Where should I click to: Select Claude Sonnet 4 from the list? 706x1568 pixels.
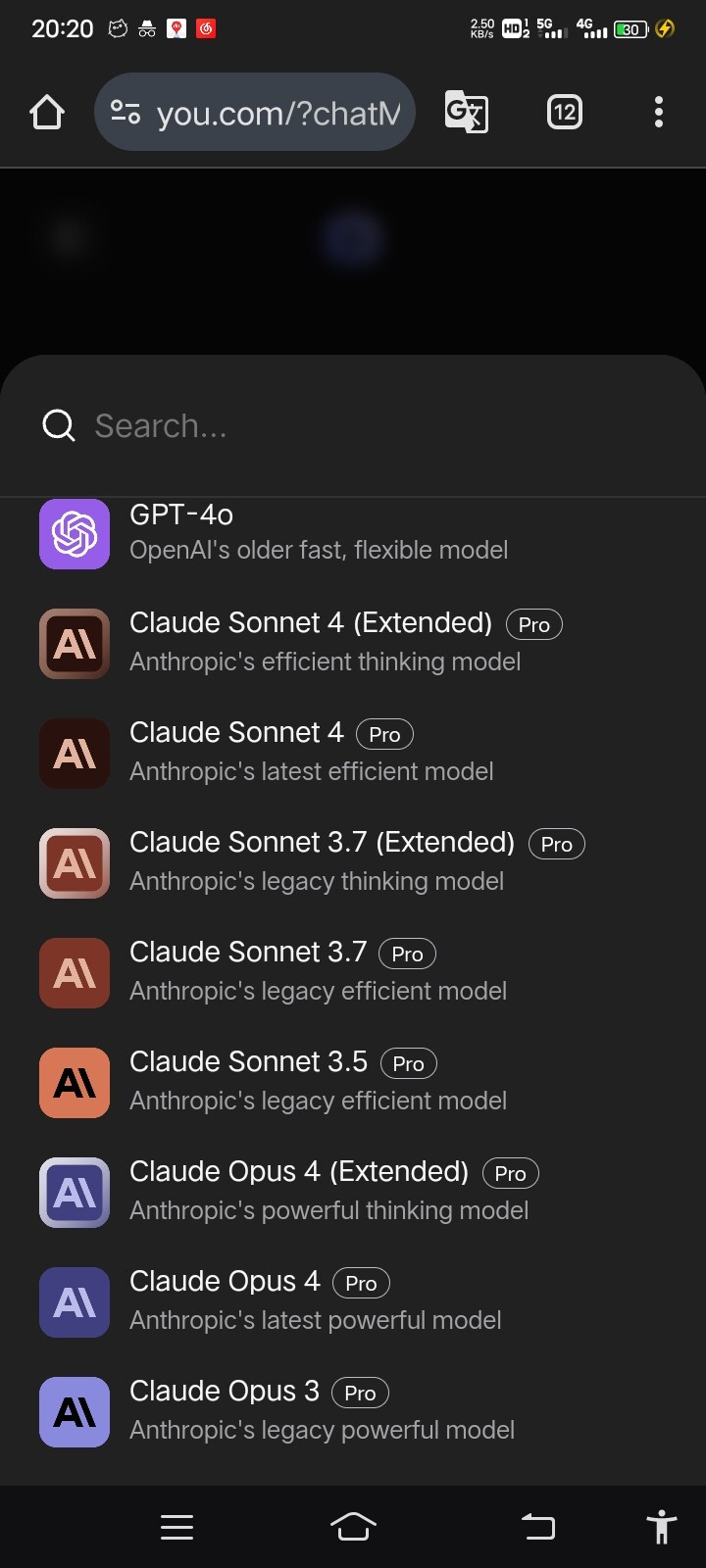[353, 753]
